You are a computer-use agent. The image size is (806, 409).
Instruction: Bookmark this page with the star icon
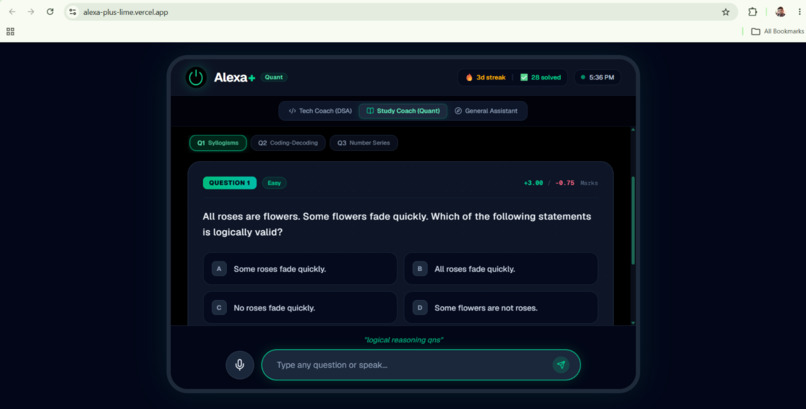[725, 12]
